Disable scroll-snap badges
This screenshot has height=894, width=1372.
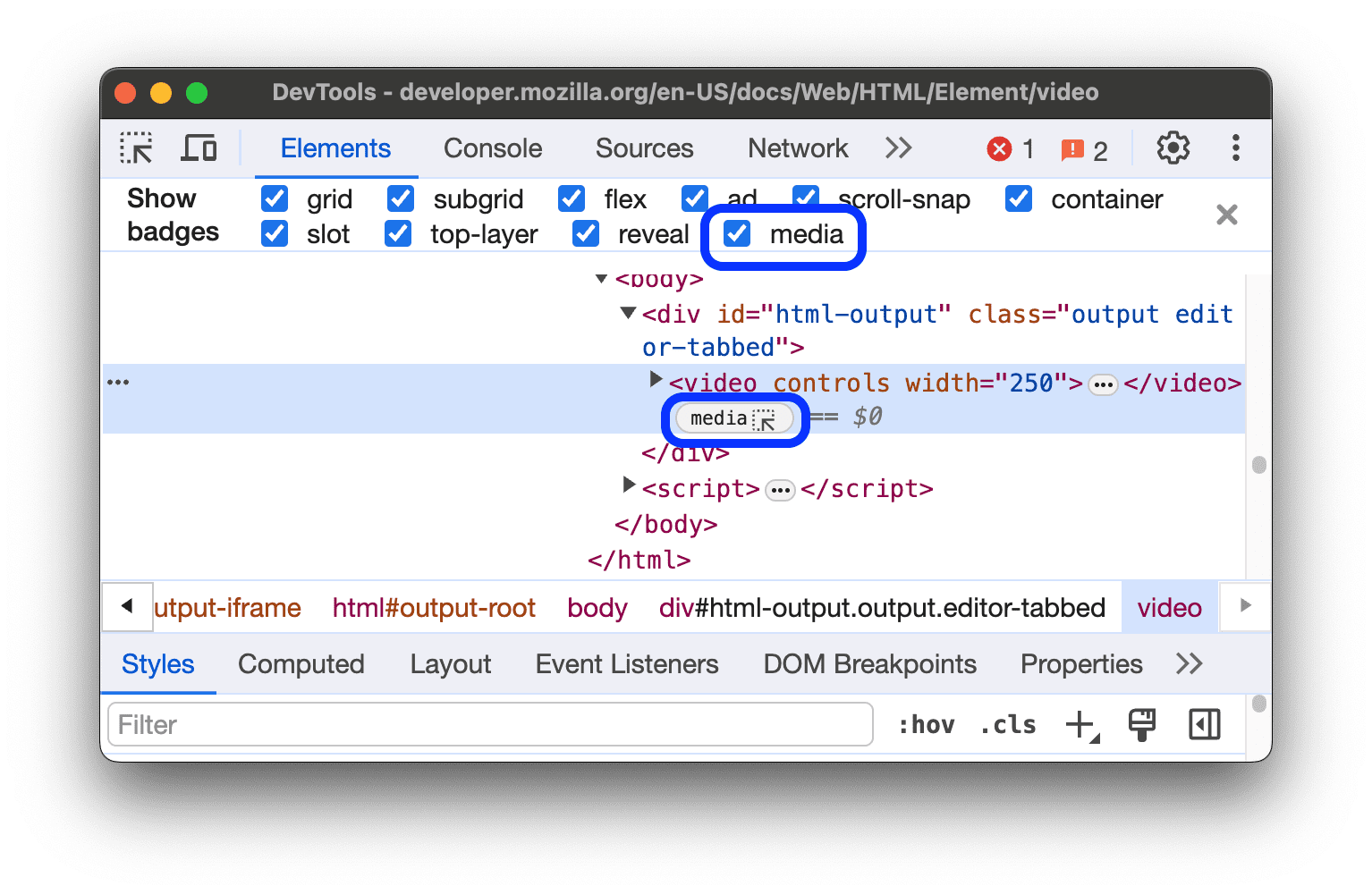(805, 198)
